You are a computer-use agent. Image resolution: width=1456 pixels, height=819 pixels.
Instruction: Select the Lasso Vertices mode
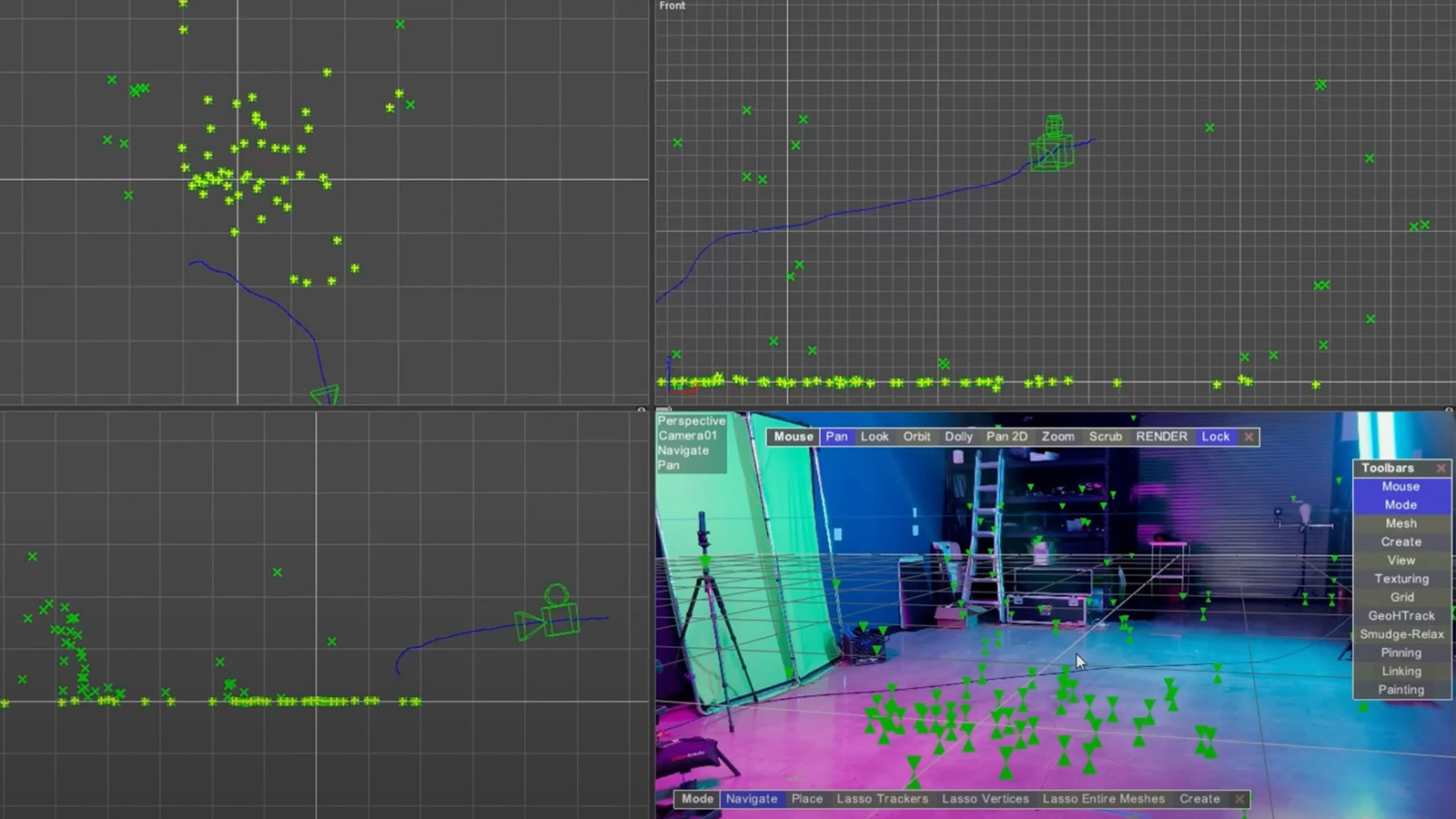coord(985,799)
